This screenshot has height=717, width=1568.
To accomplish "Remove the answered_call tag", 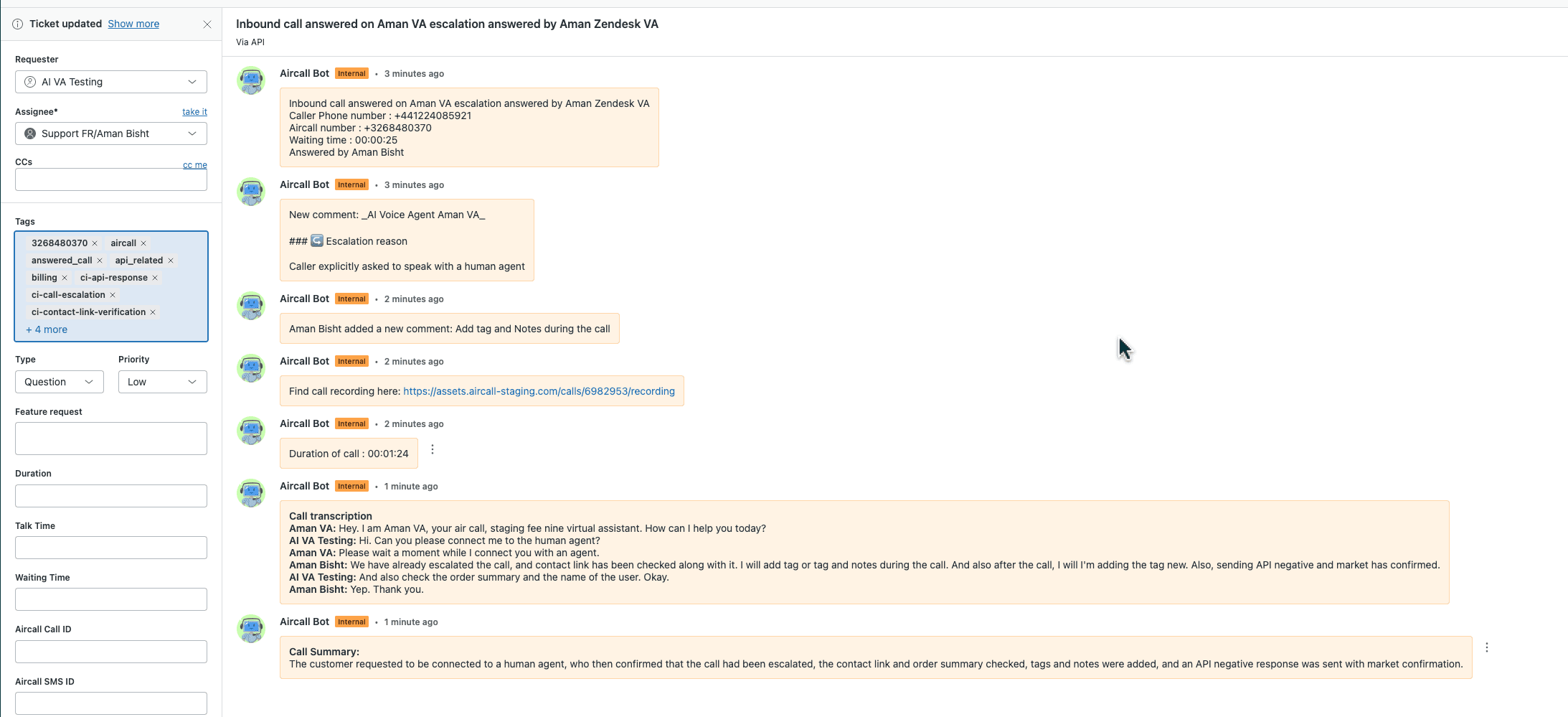I will coord(100,261).
